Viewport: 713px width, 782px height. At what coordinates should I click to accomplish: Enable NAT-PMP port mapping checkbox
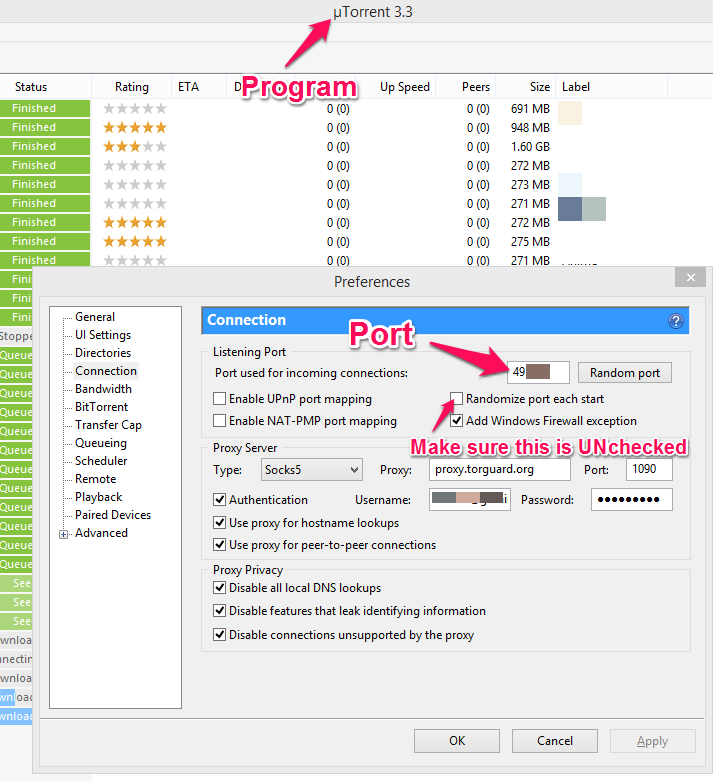coord(219,420)
